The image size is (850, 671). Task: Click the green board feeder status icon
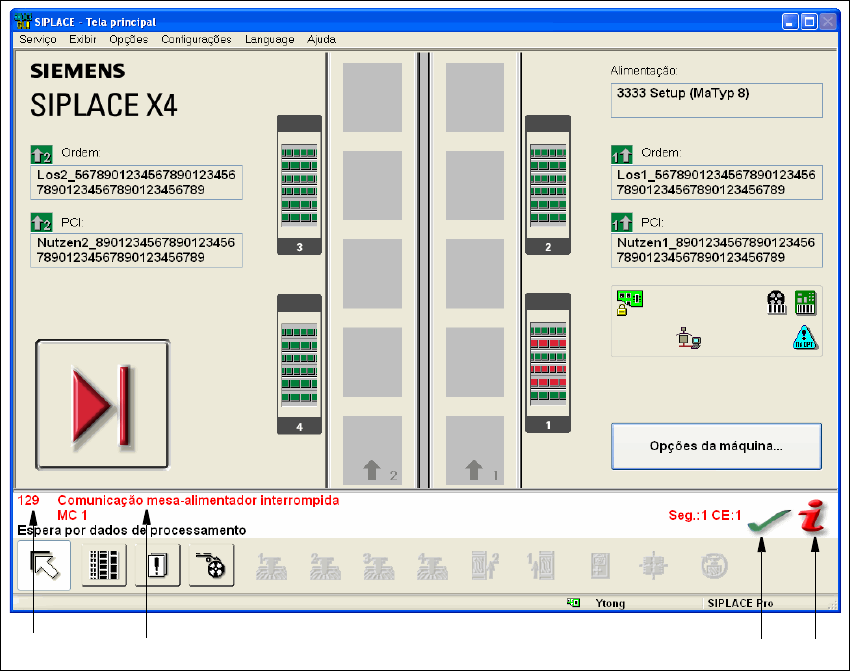click(x=805, y=302)
